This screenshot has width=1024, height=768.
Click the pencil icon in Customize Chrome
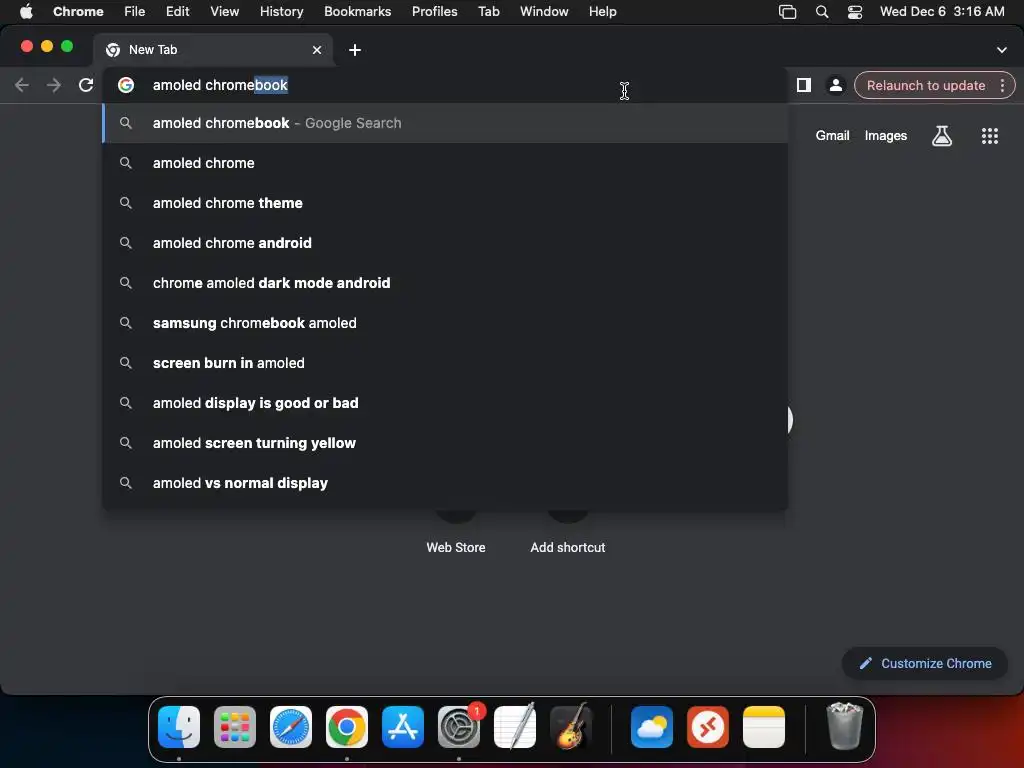pos(865,664)
